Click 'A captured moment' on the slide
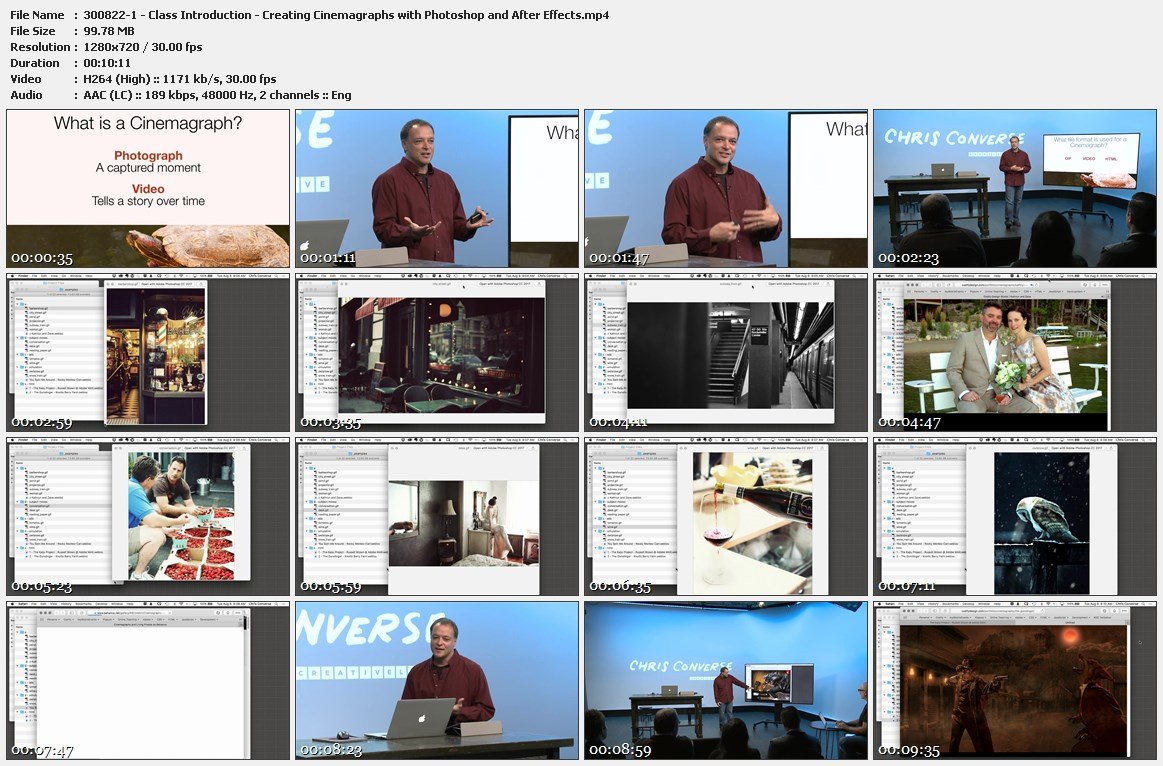The width and height of the screenshot is (1163, 766). pos(148,168)
